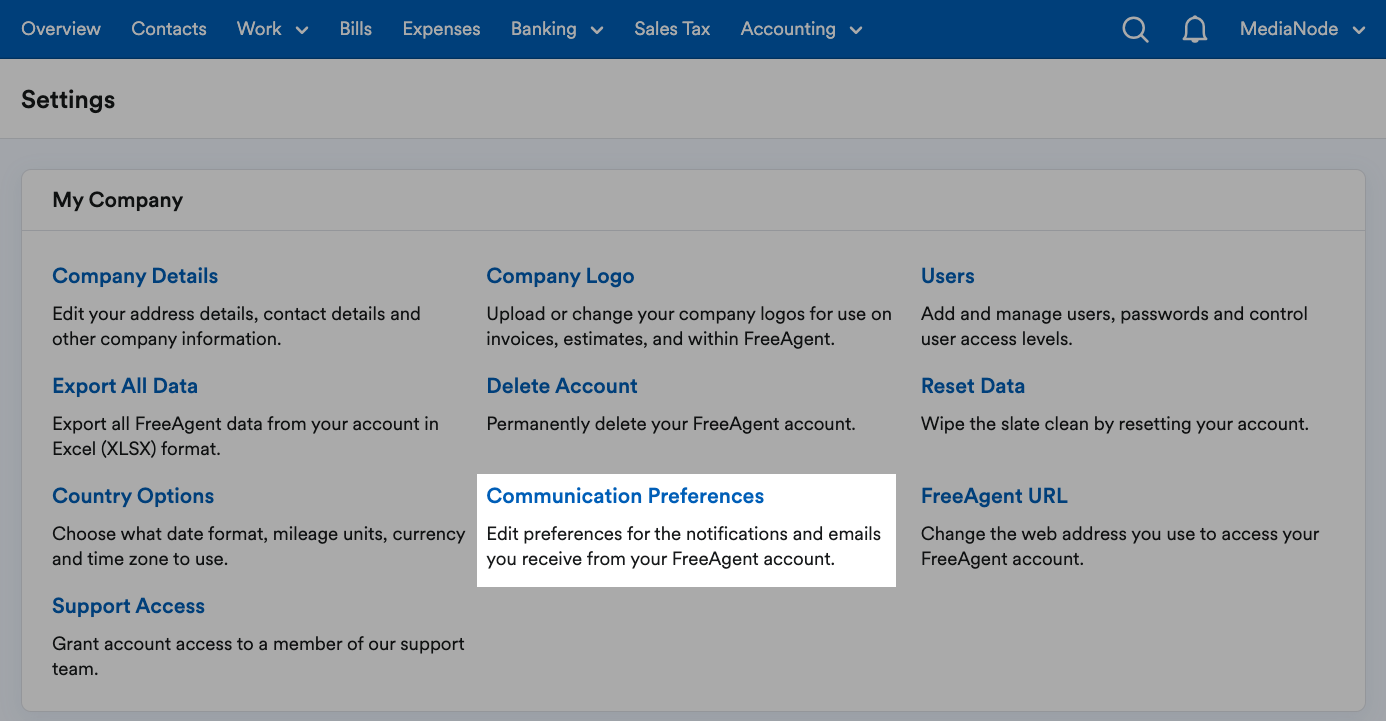
Task: Expand the MediaNode account menu
Action: point(1302,29)
